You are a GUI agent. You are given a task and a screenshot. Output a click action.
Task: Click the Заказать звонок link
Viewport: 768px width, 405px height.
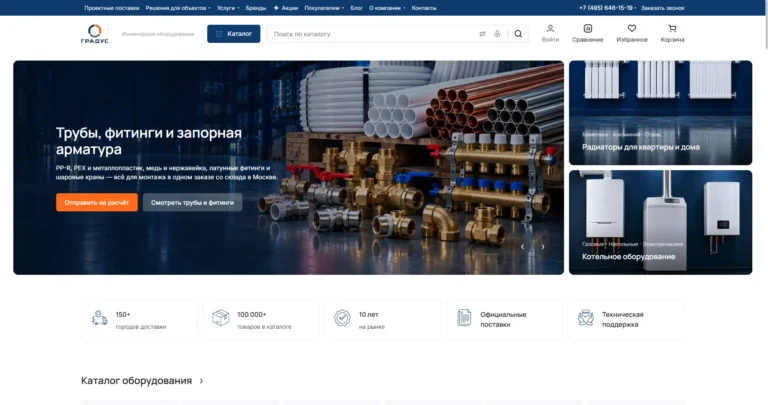pyautogui.click(x=663, y=8)
